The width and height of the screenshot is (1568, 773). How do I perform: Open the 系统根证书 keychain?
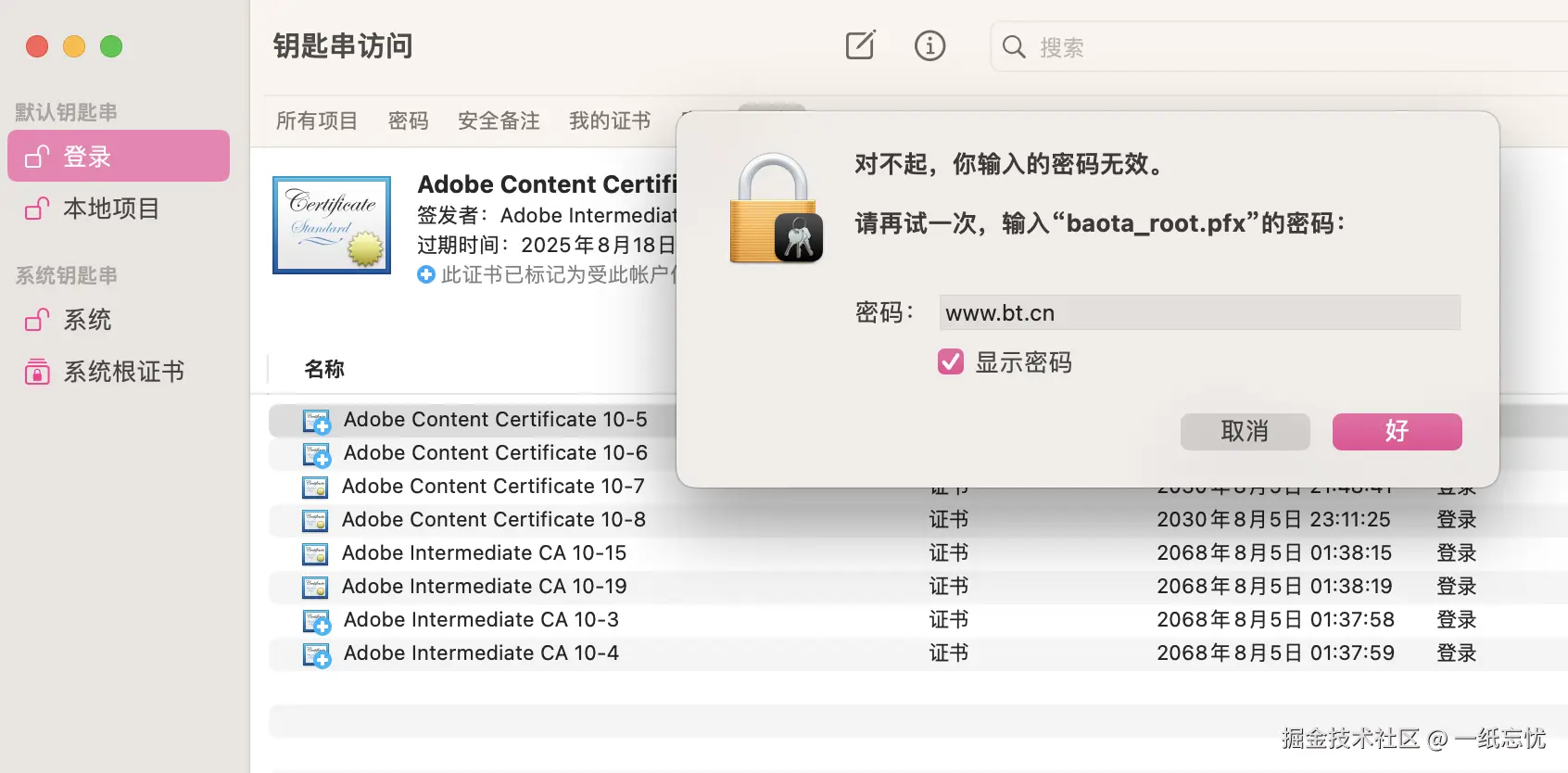[123, 372]
